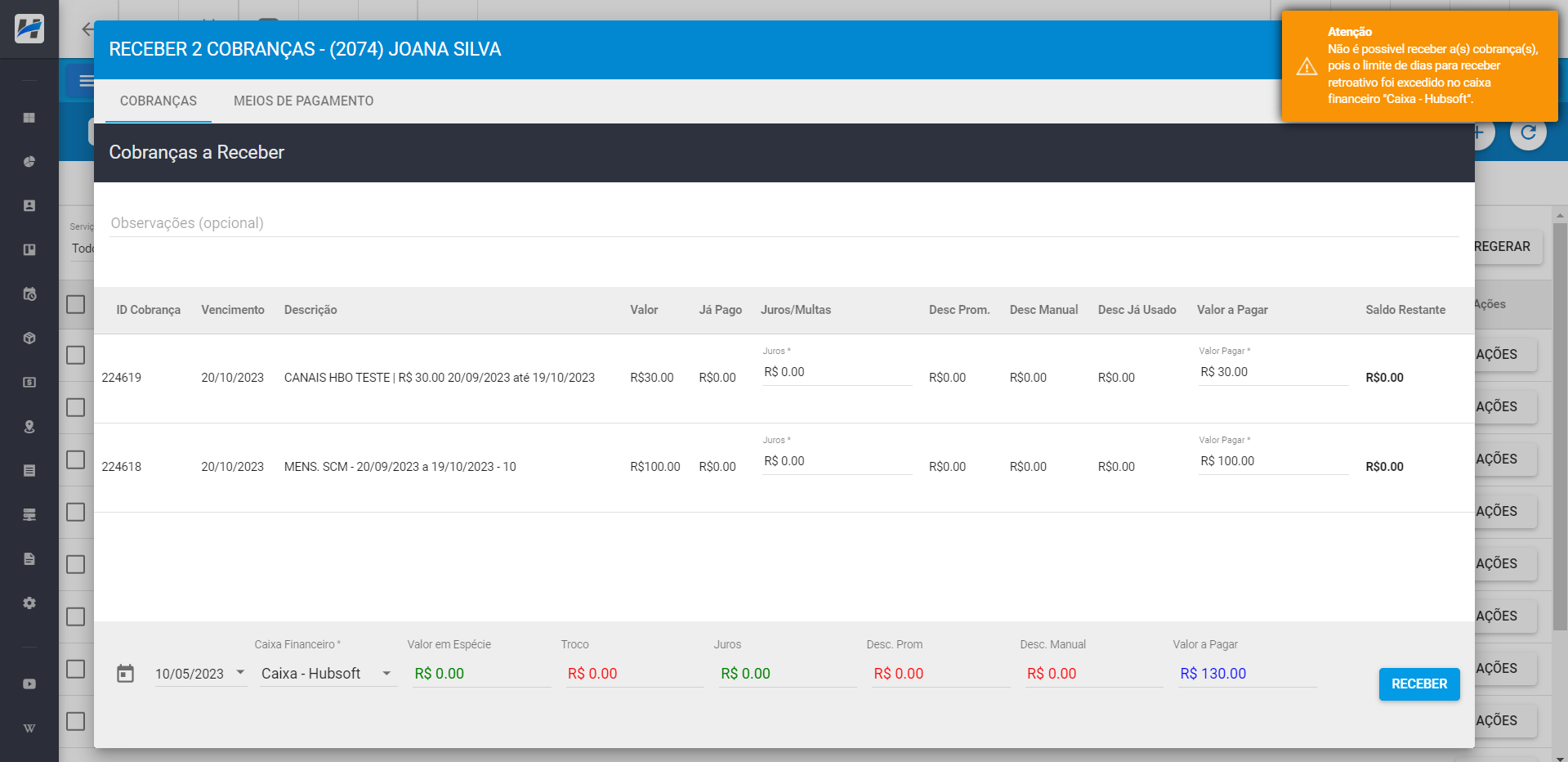
Task: Open the settings gear icon in sidebar
Action: click(29, 603)
